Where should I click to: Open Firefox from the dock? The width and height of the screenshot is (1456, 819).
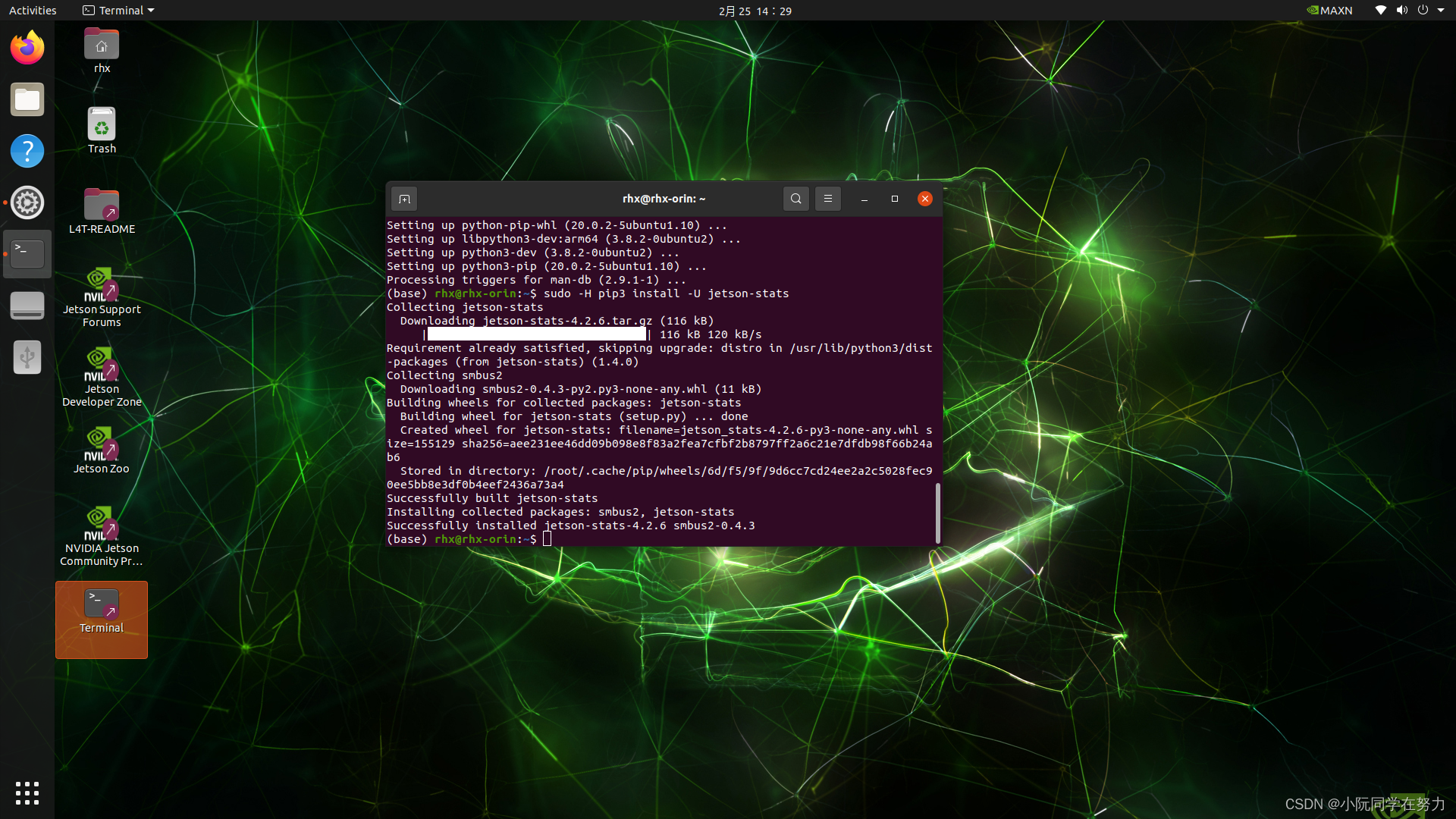point(27,49)
